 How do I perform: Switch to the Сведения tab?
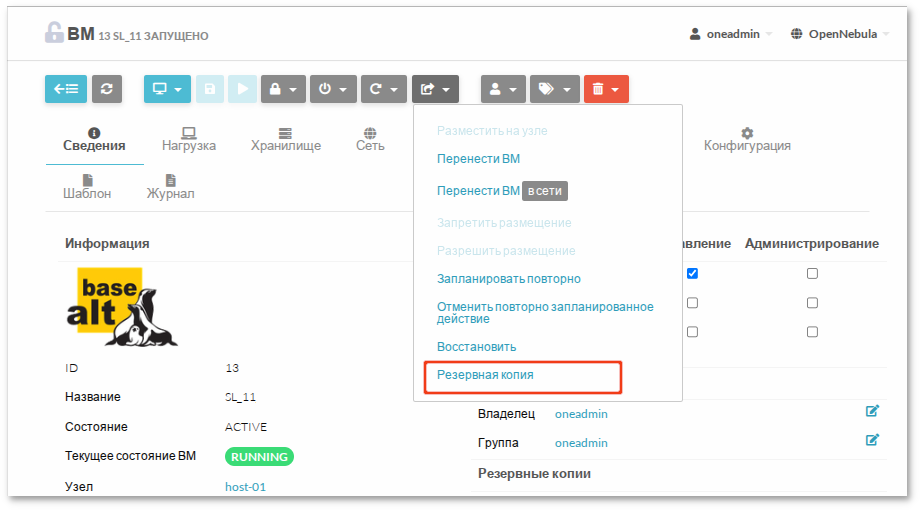[94, 140]
